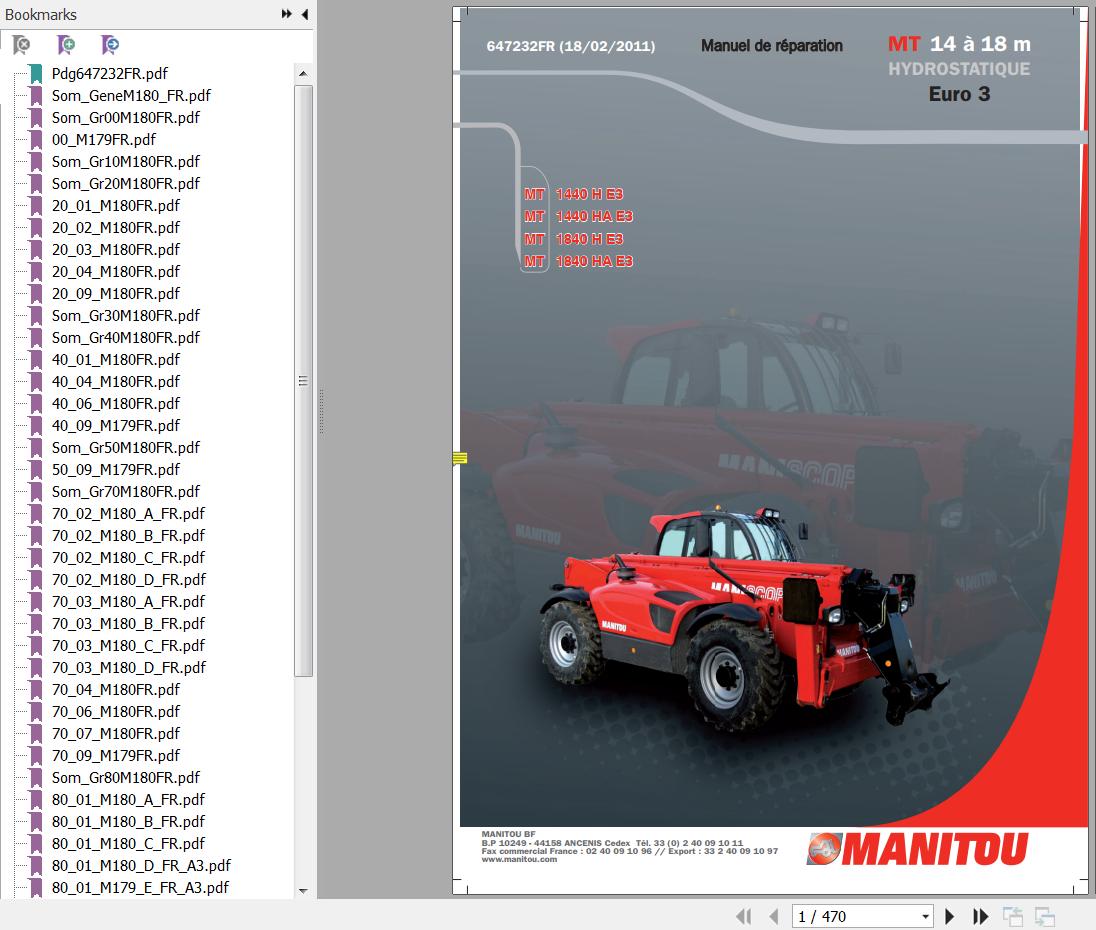Click the last view icon in the navigation bar
Screen dimensions: 1096x930
(x=1045, y=916)
